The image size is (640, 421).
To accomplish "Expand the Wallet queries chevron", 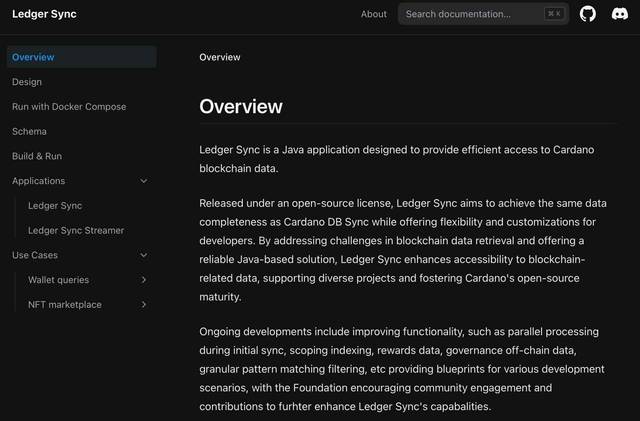I will 144,280.
